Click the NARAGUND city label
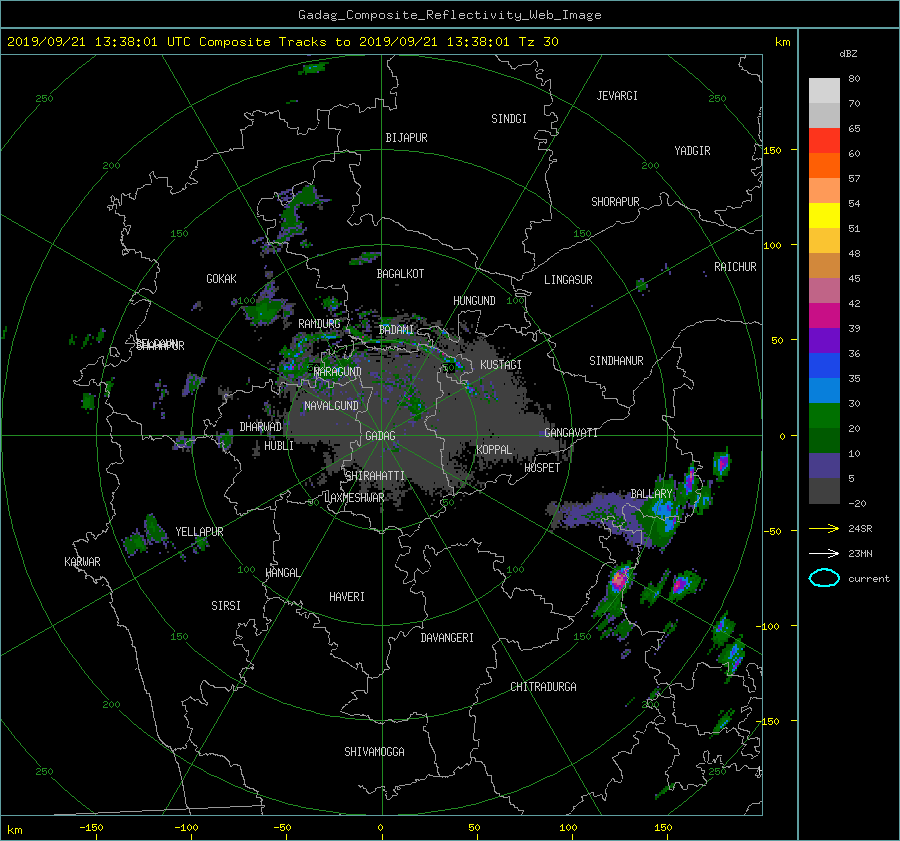 (338, 372)
